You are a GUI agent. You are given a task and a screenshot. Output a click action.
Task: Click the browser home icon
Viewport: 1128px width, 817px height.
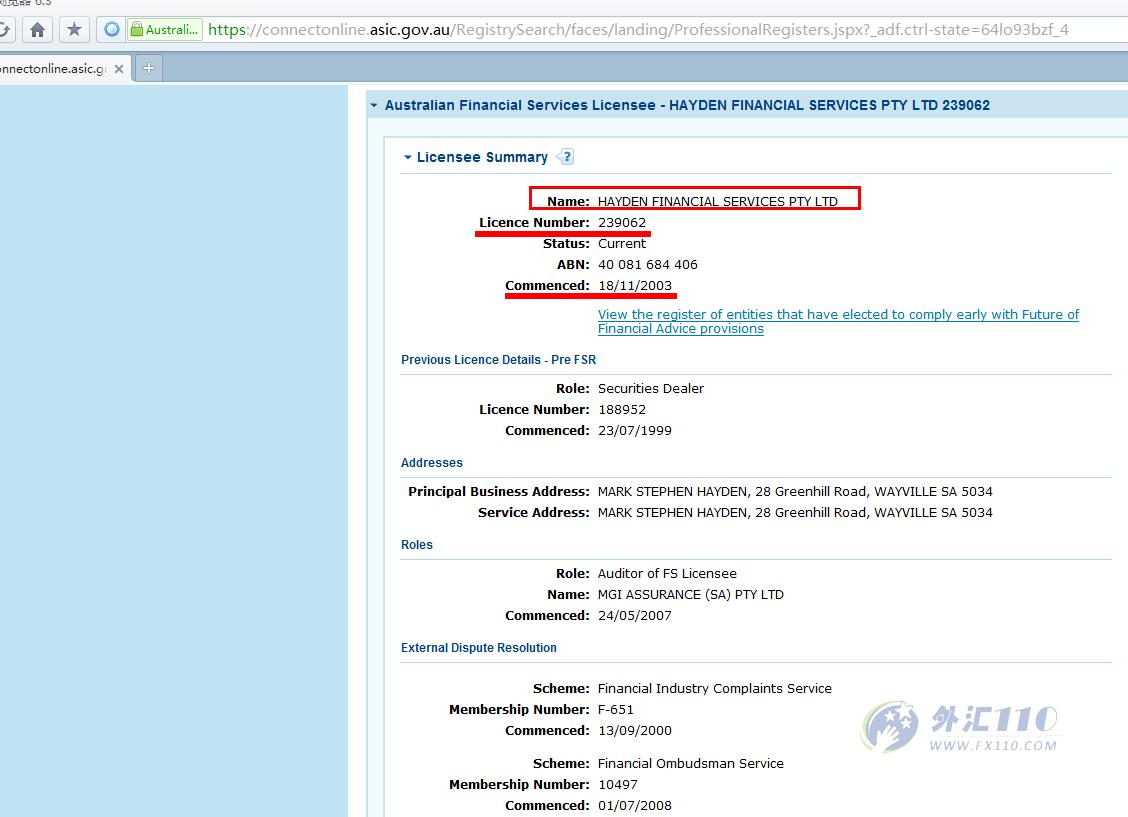coord(37,29)
